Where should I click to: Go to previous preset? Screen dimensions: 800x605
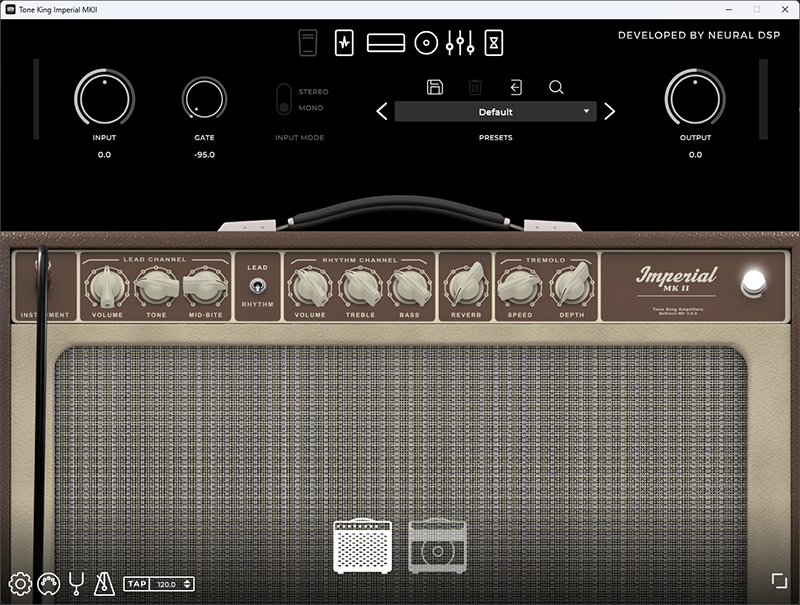point(382,111)
